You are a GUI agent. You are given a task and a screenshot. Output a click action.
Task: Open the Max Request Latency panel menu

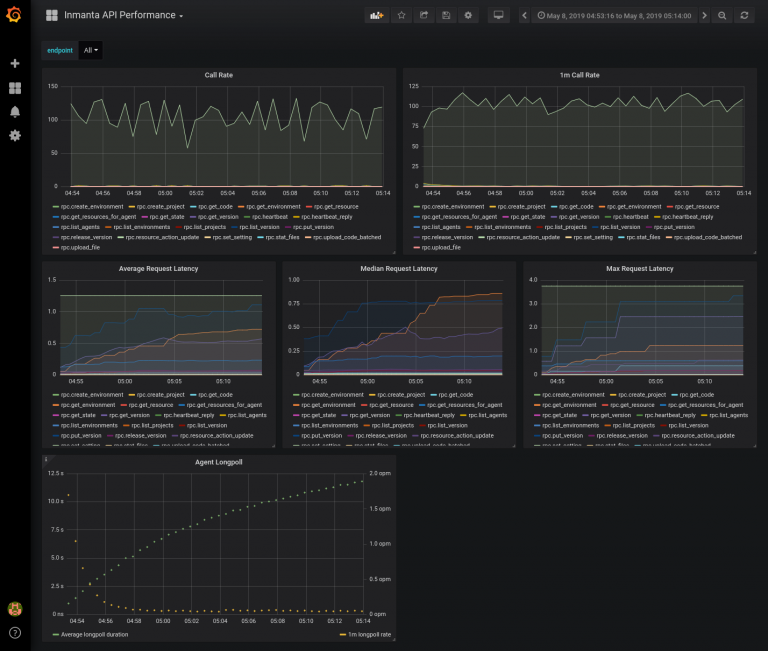point(640,268)
